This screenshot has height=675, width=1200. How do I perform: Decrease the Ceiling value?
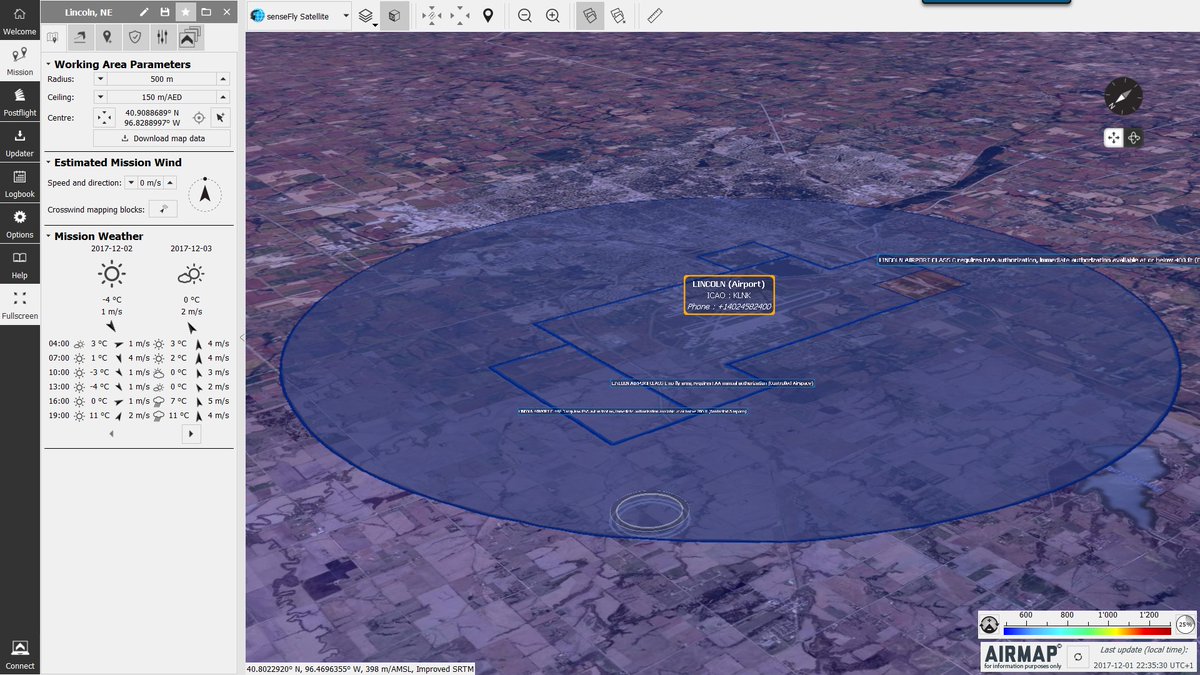tap(100, 98)
